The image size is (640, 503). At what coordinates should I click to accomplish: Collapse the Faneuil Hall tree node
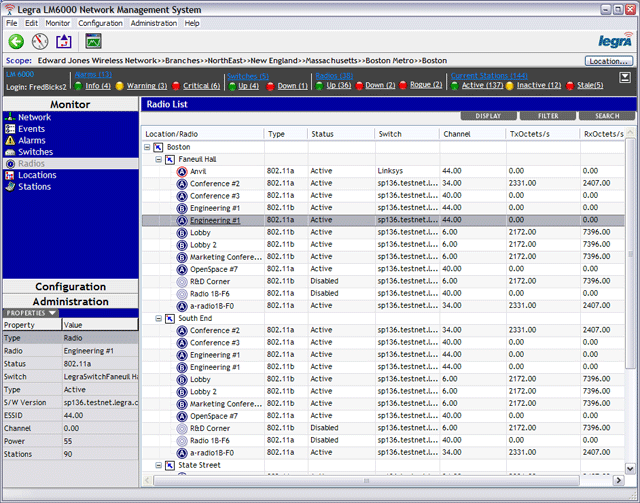(158, 159)
